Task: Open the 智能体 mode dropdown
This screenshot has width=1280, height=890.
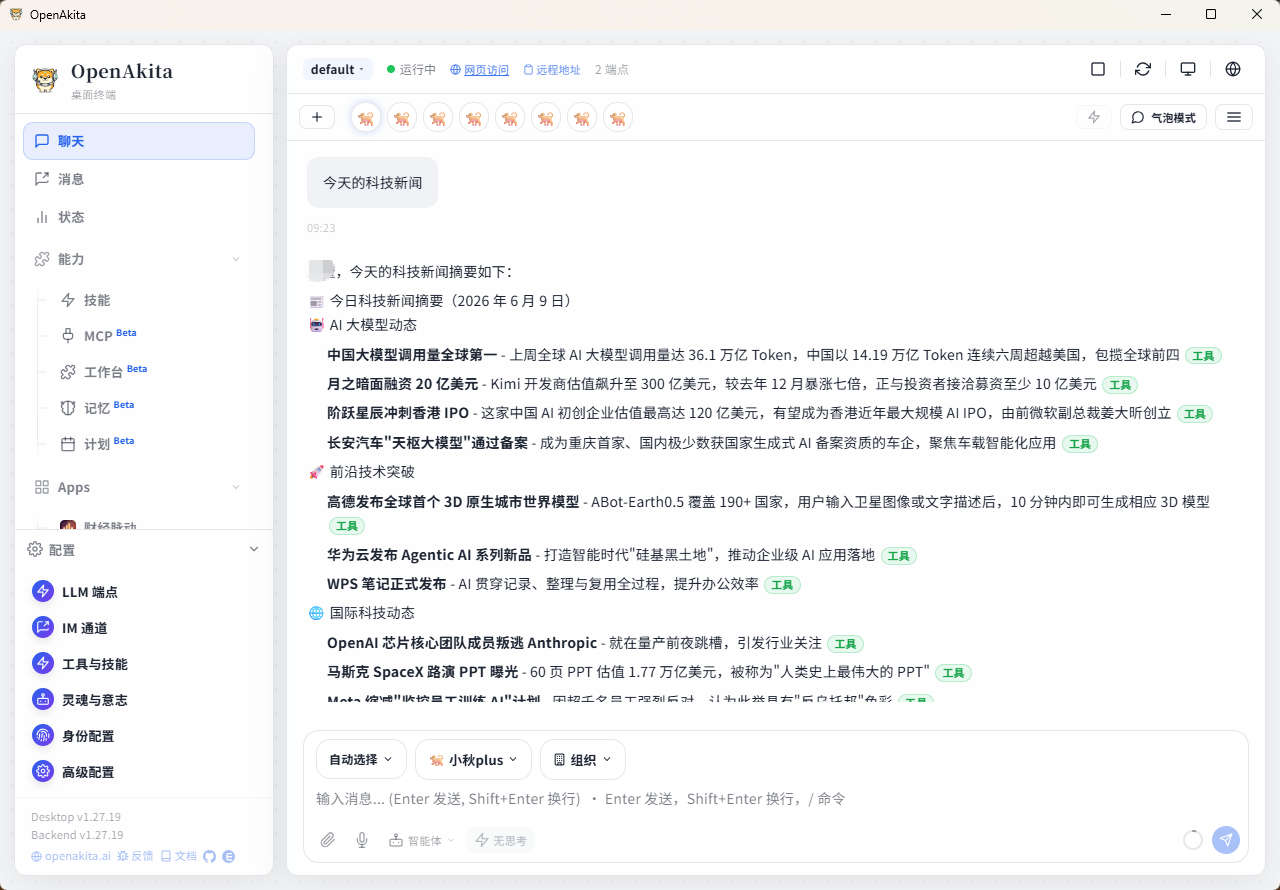Action: pos(421,841)
